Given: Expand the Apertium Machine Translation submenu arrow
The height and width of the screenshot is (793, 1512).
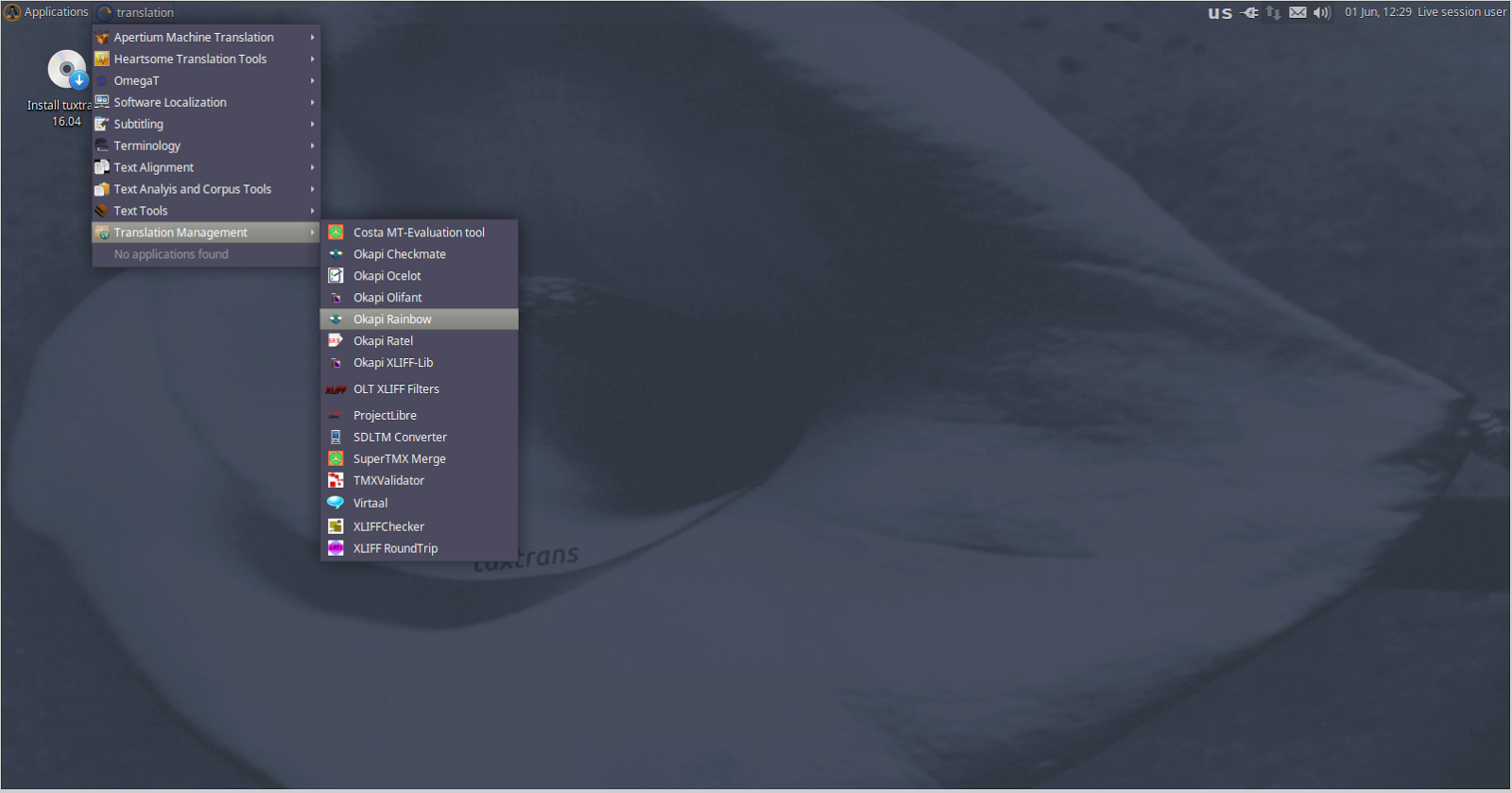Looking at the screenshot, I should pyautogui.click(x=312, y=37).
